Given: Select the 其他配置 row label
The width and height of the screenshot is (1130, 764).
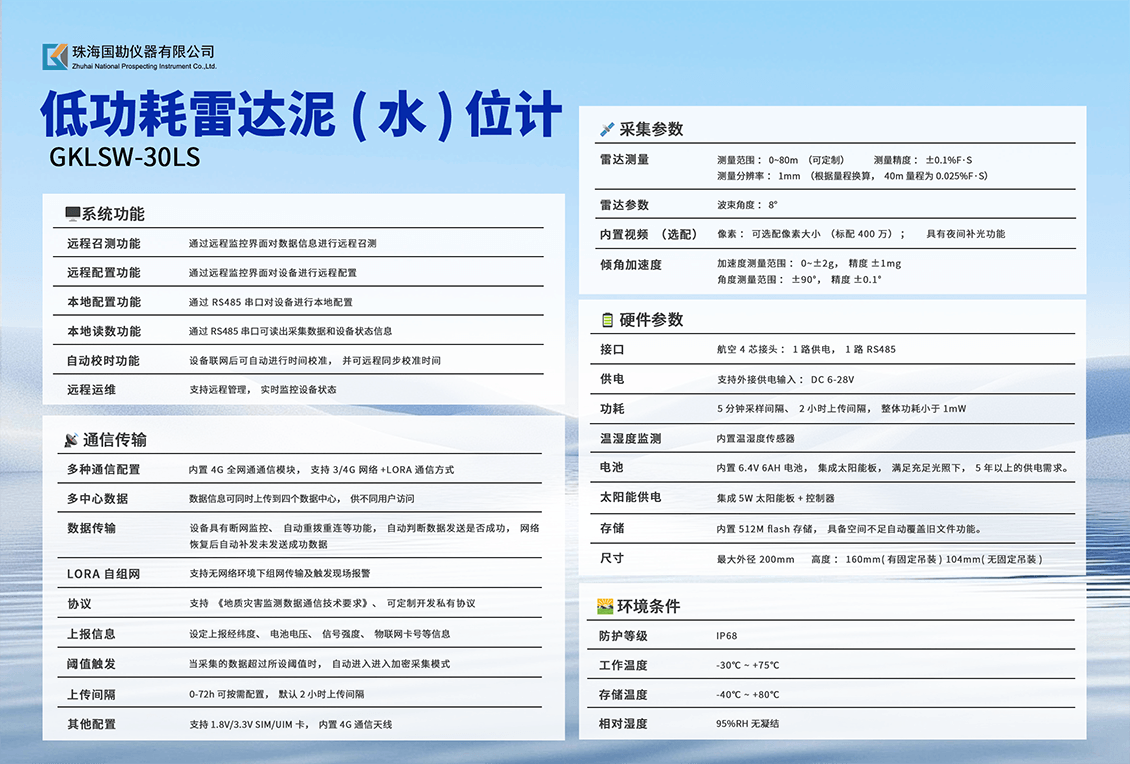Looking at the screenshot, I should tap(92, 724).
